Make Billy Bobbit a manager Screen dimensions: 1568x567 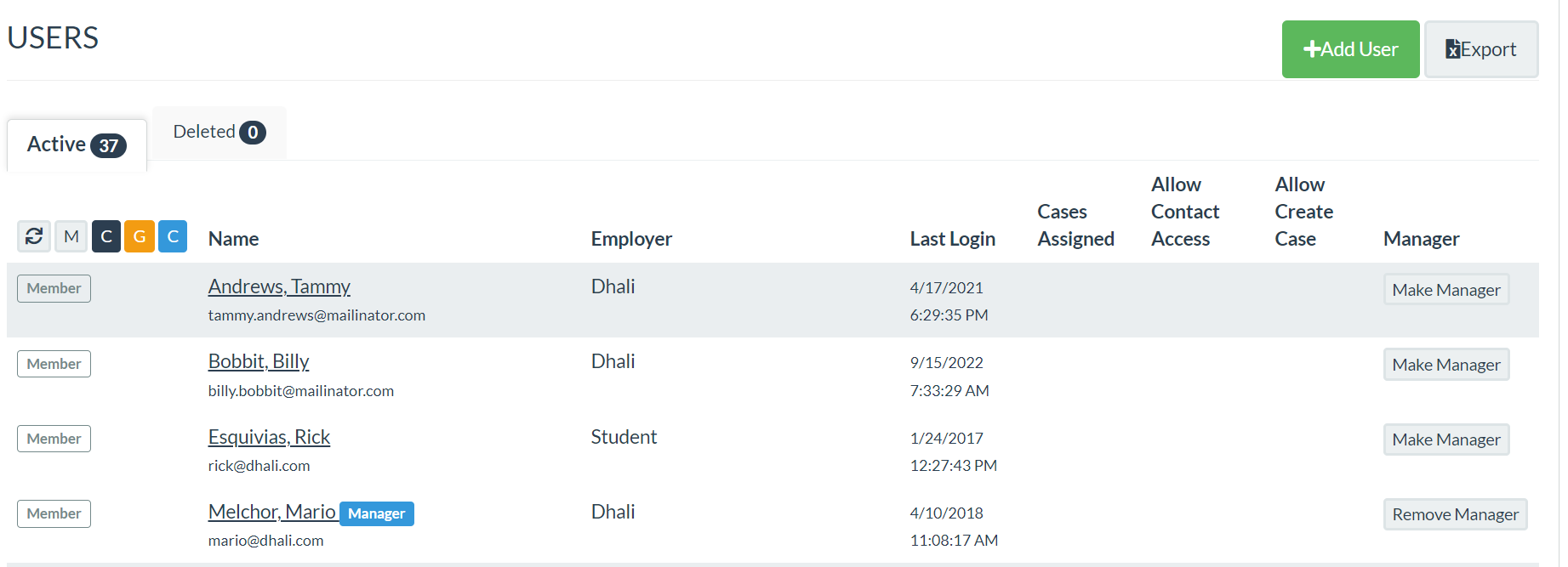1445,365
